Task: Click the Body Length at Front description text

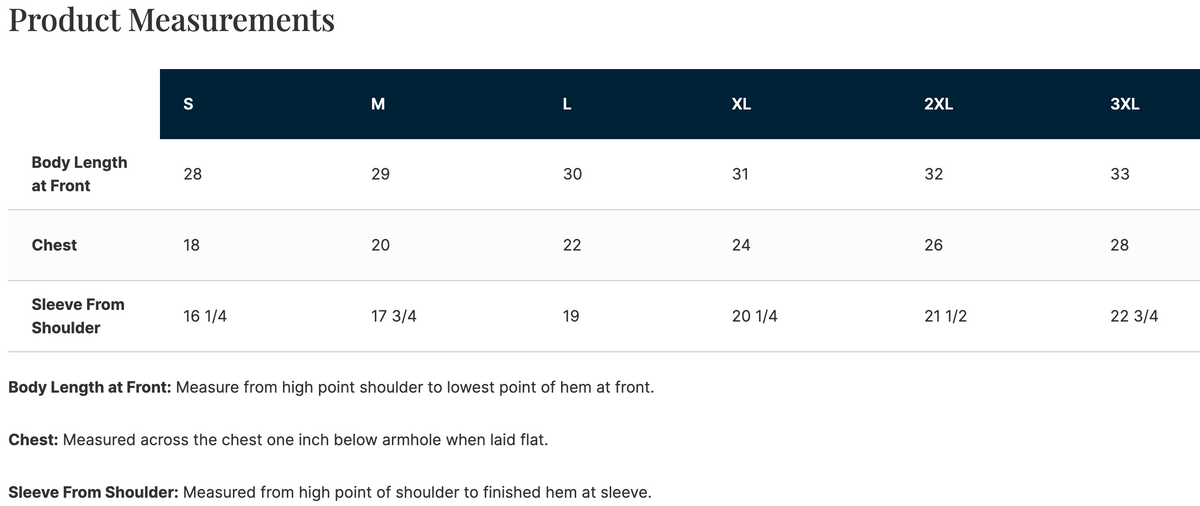Action: click(331, 386)
